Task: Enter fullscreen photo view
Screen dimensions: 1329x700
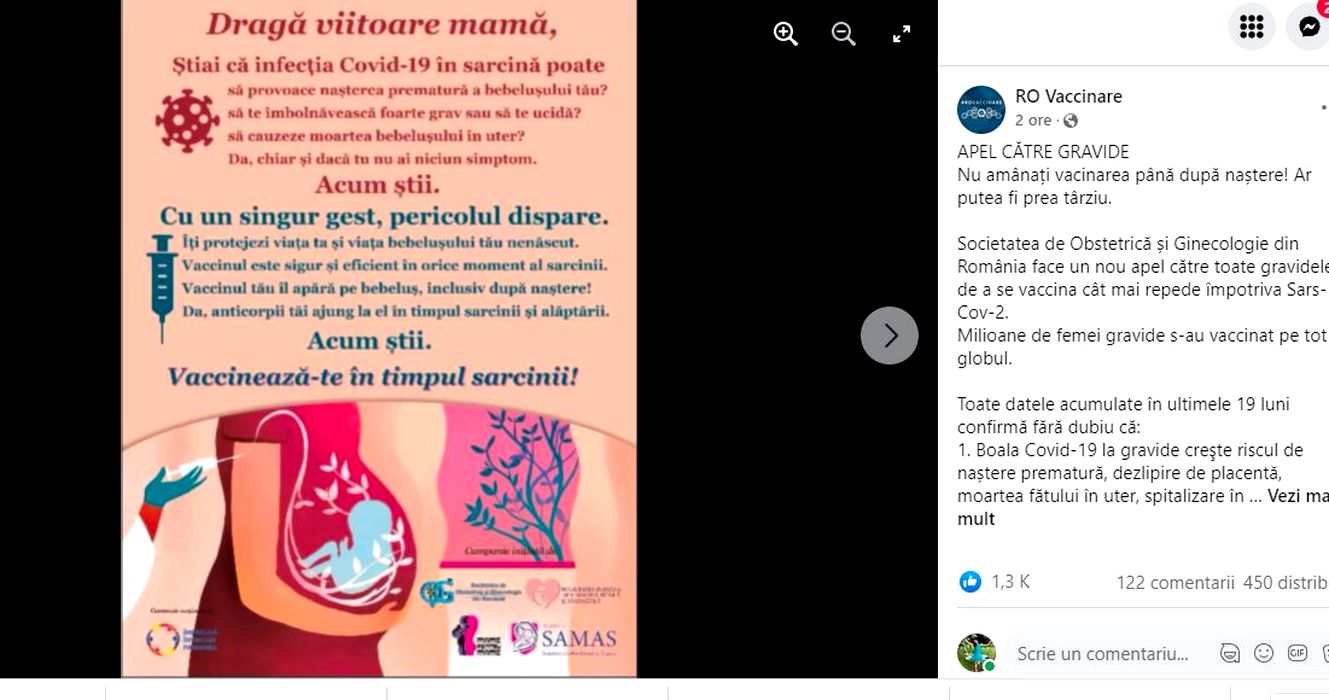Action: (x=901, y=34)
